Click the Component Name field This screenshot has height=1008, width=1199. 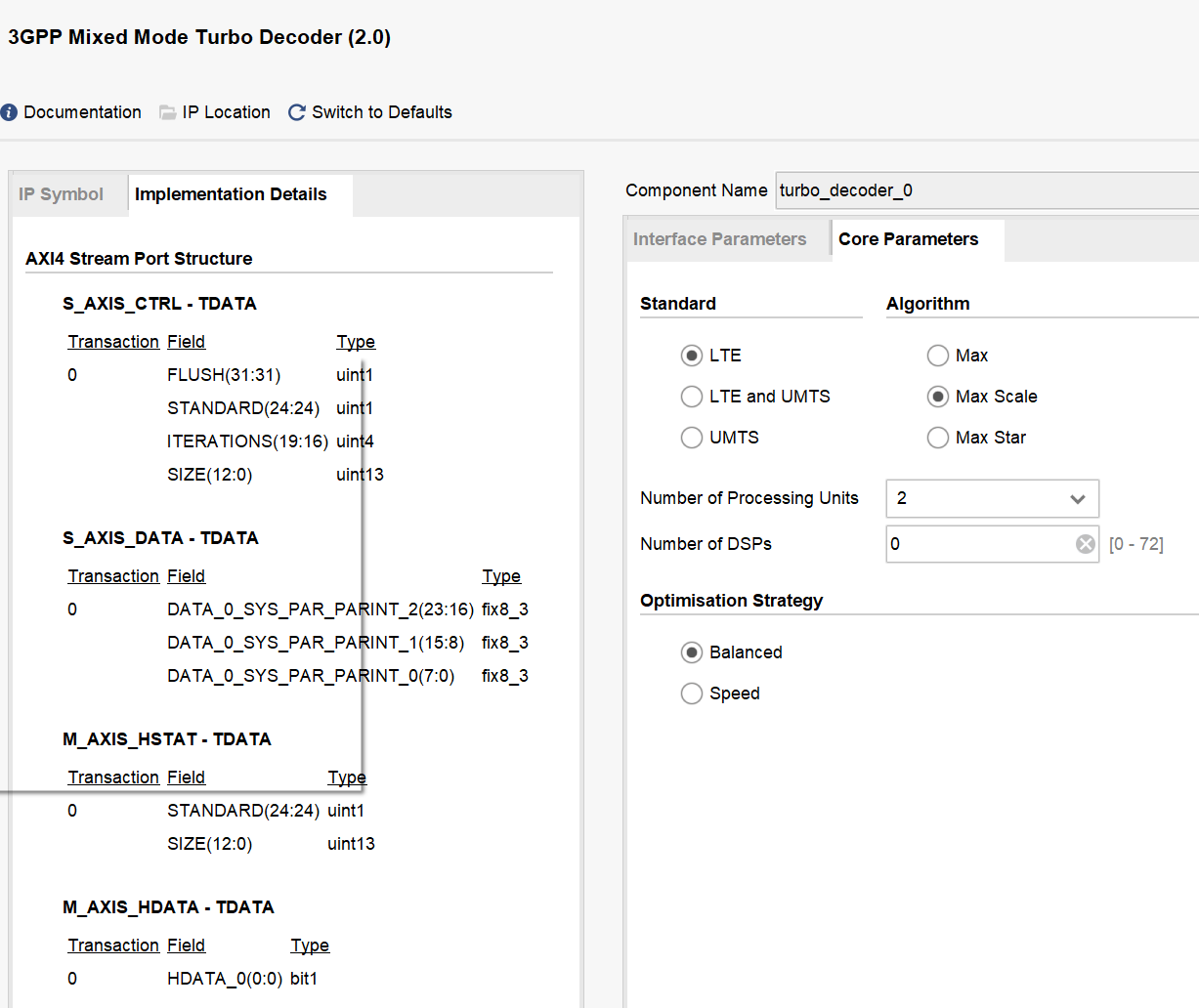coord(987,190)
